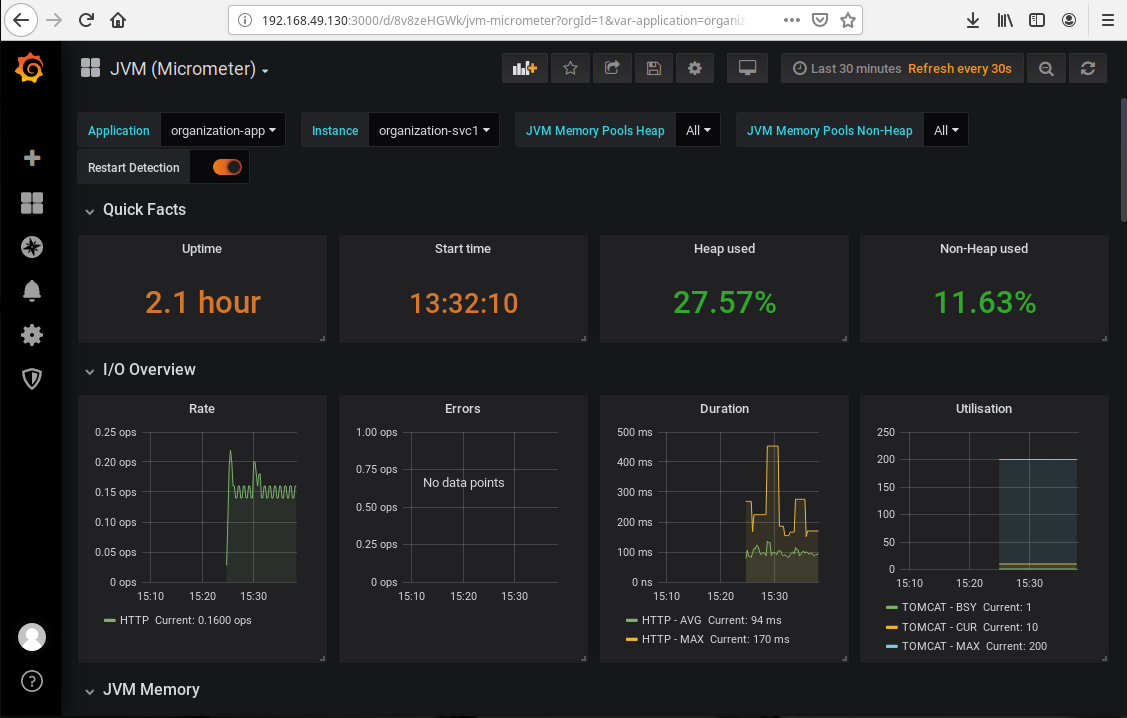Open the Start time panel title menu

point(463,249)
